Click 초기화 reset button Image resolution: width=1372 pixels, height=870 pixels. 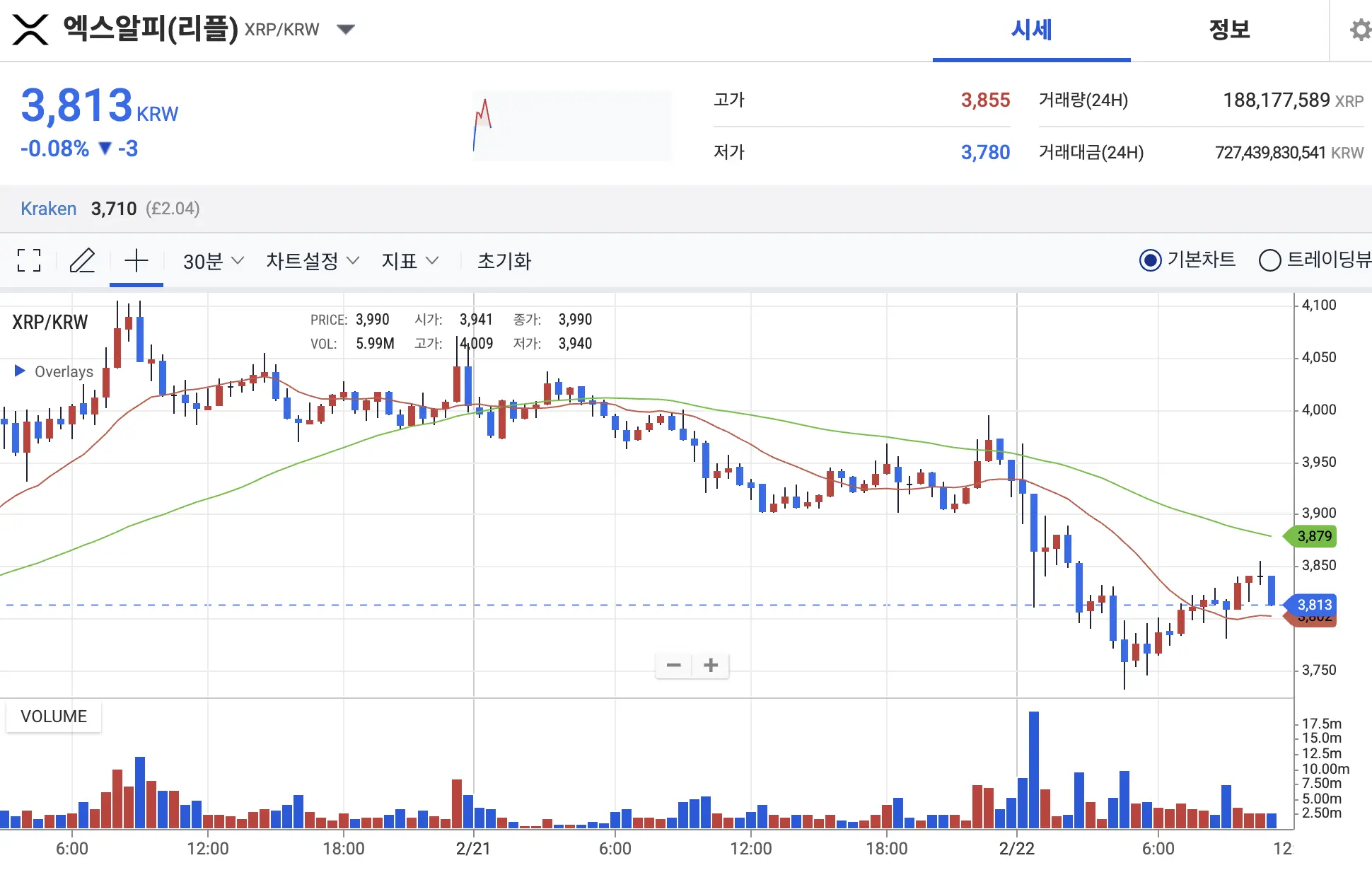pos(504,261)
